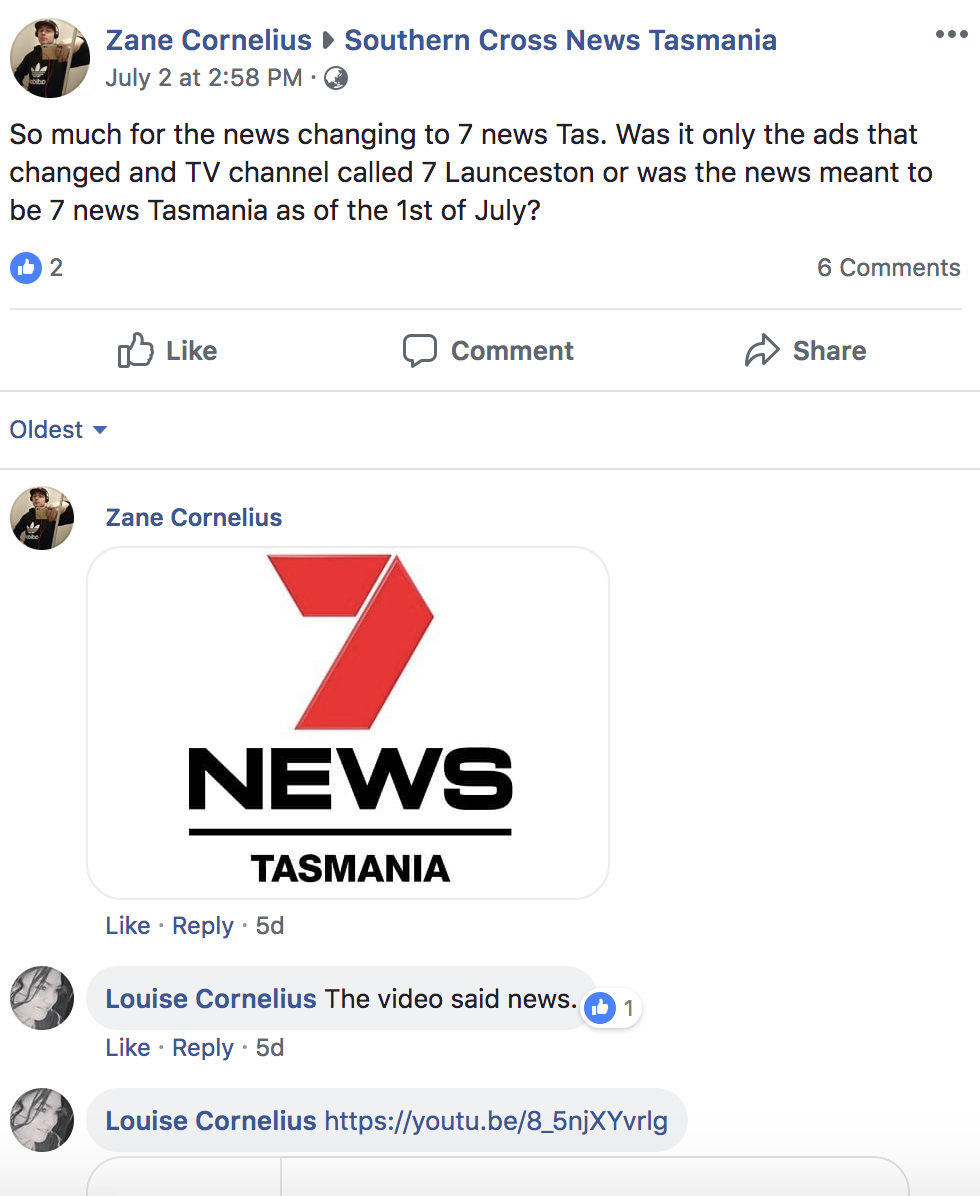Open the youtu.be/8_5njXYvrlg link
980x1196 pixels.
pos(495,1121)
